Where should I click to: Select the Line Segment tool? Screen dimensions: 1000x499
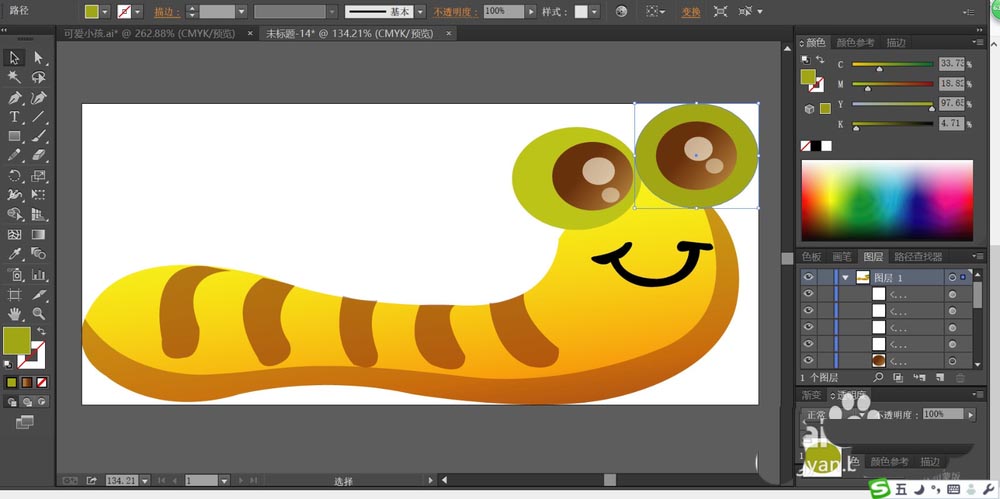pos(38,117)
